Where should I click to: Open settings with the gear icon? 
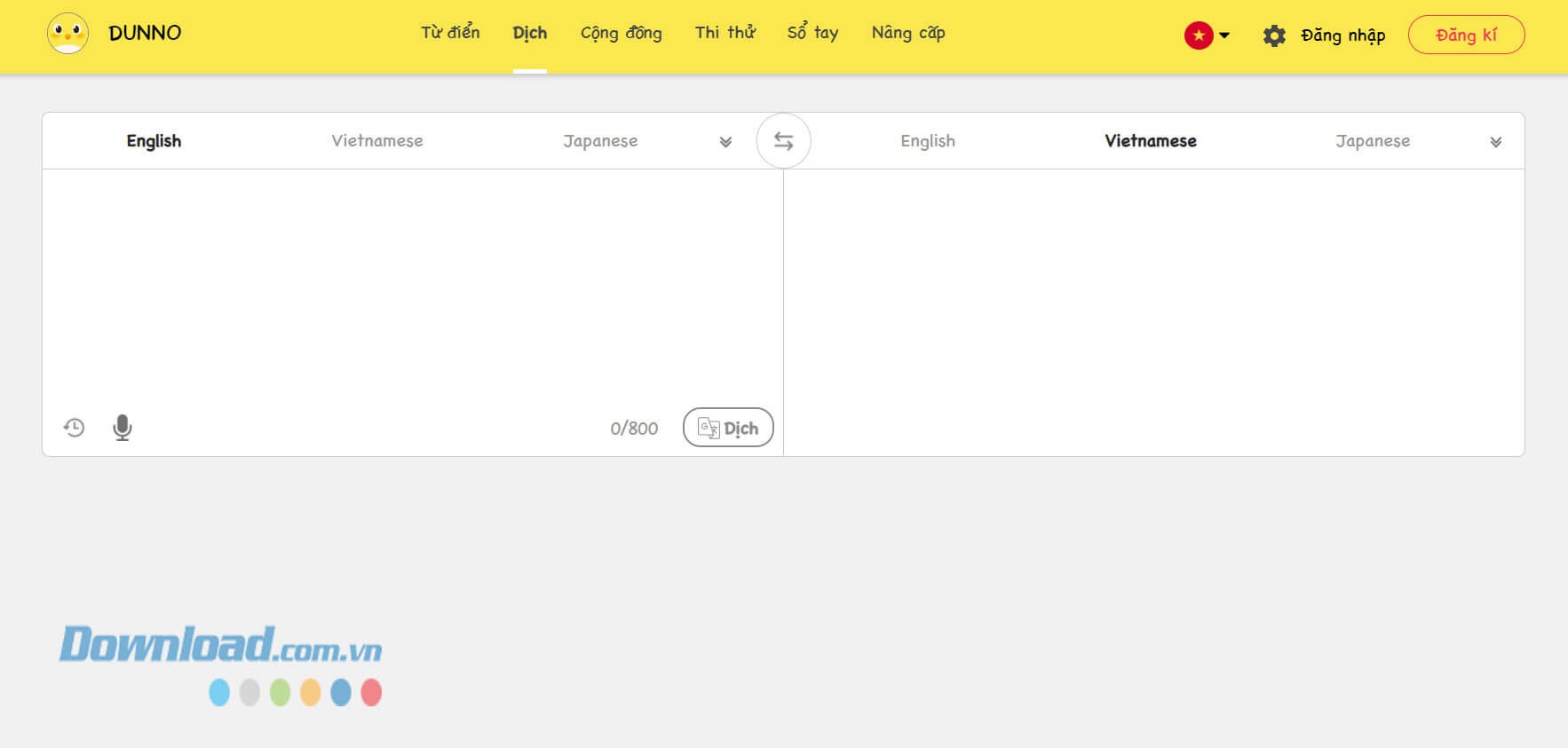point(1274,35)
